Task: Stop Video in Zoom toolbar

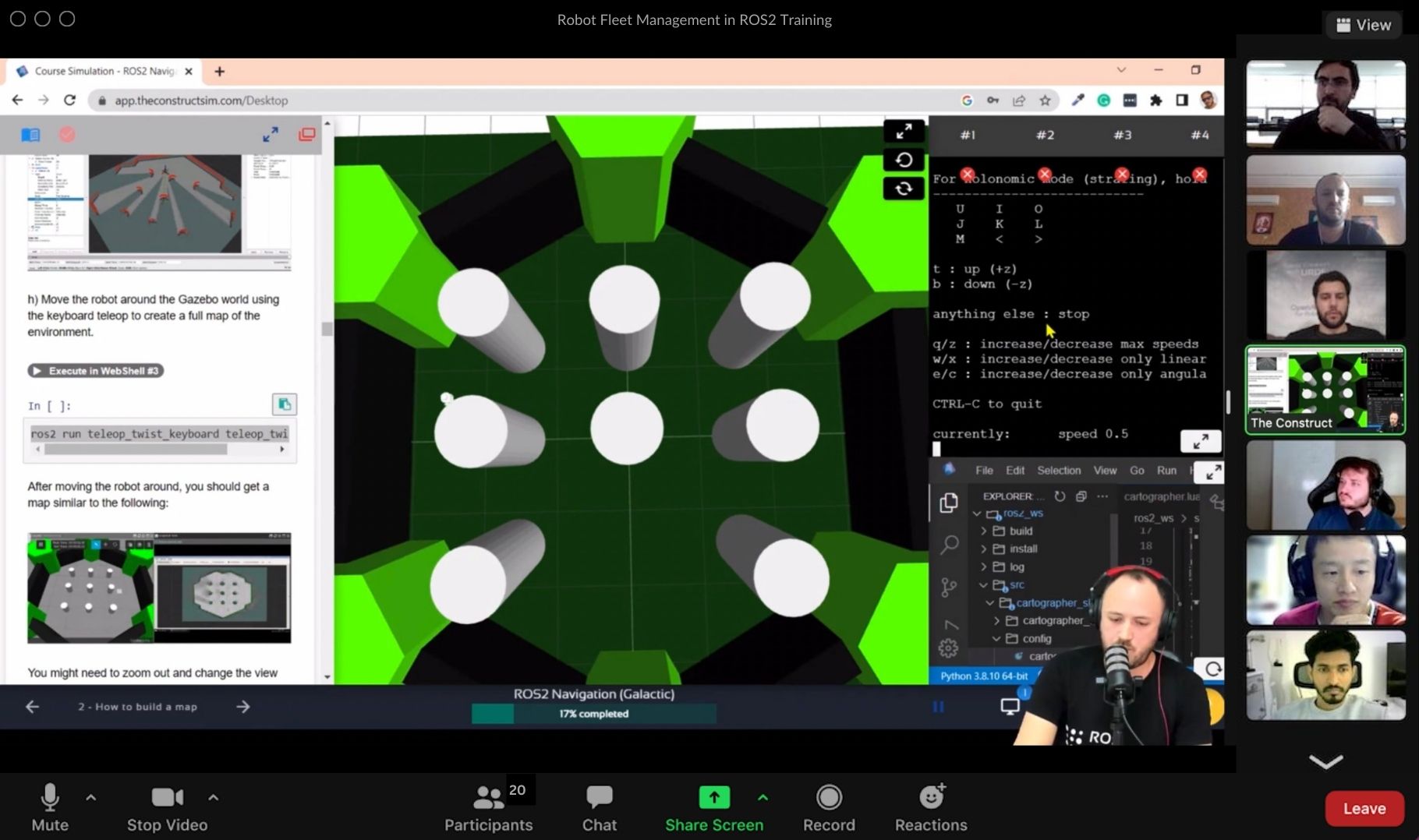Action: pos(167,807)
